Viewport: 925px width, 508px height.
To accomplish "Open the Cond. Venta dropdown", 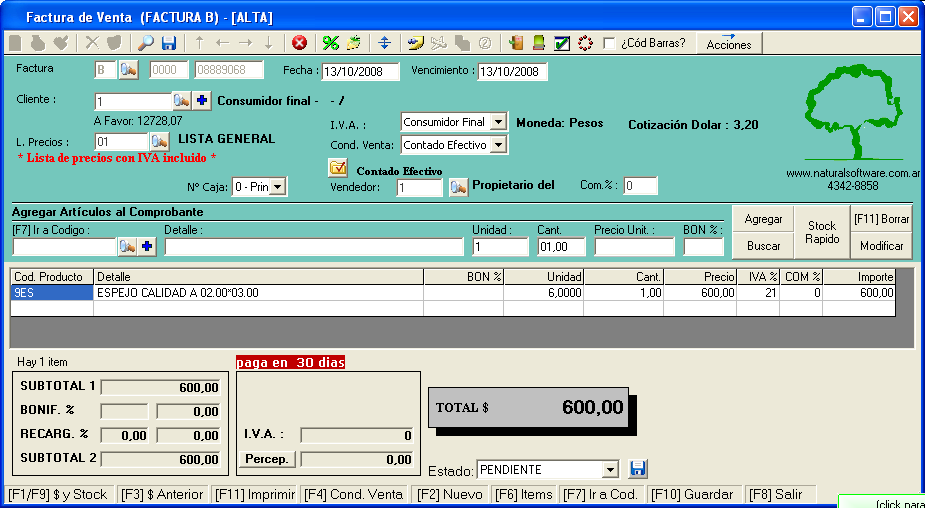I will pyautogui.click(x=499, y=145).
